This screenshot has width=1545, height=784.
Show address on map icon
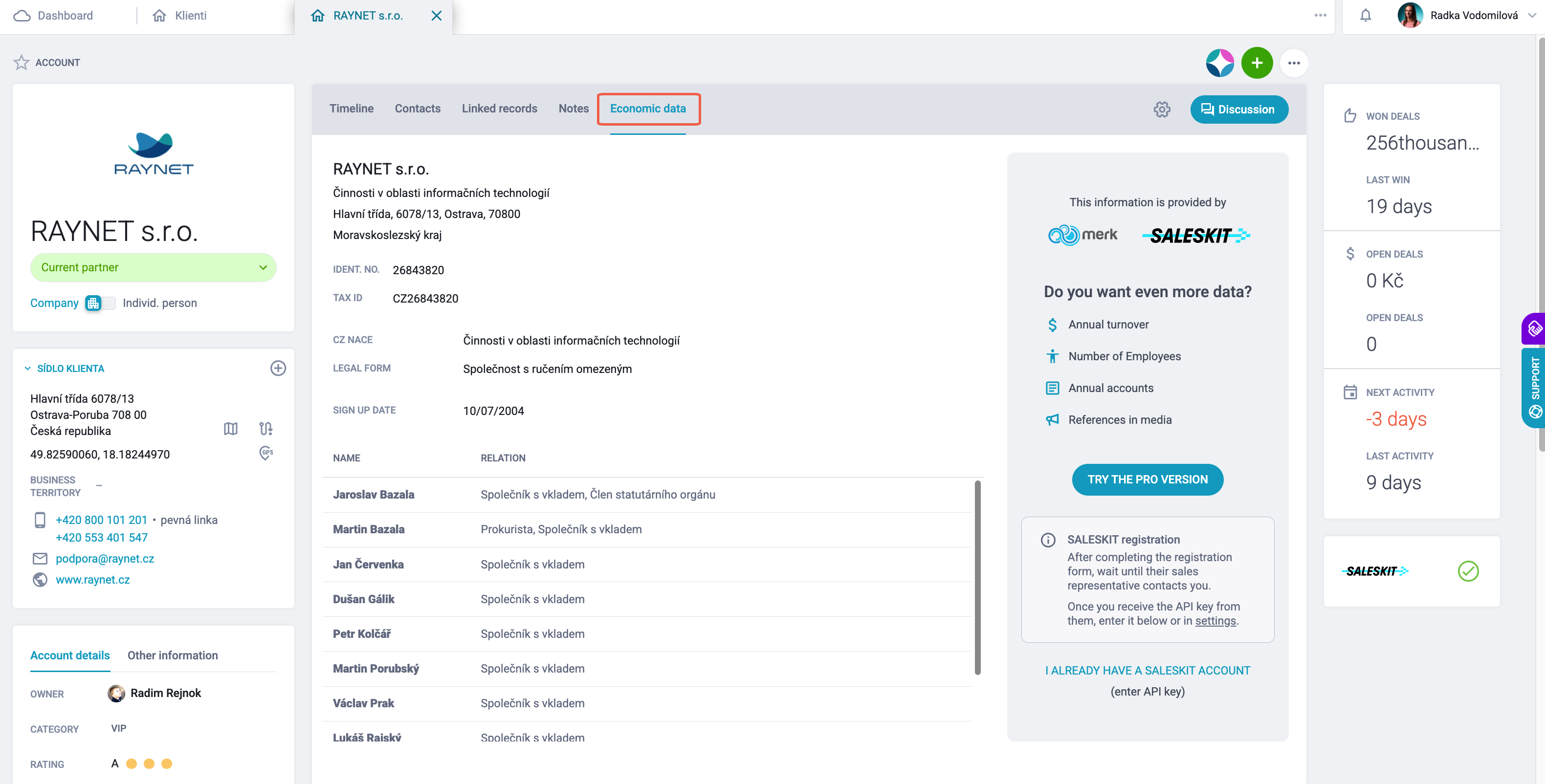pos(231,429)
